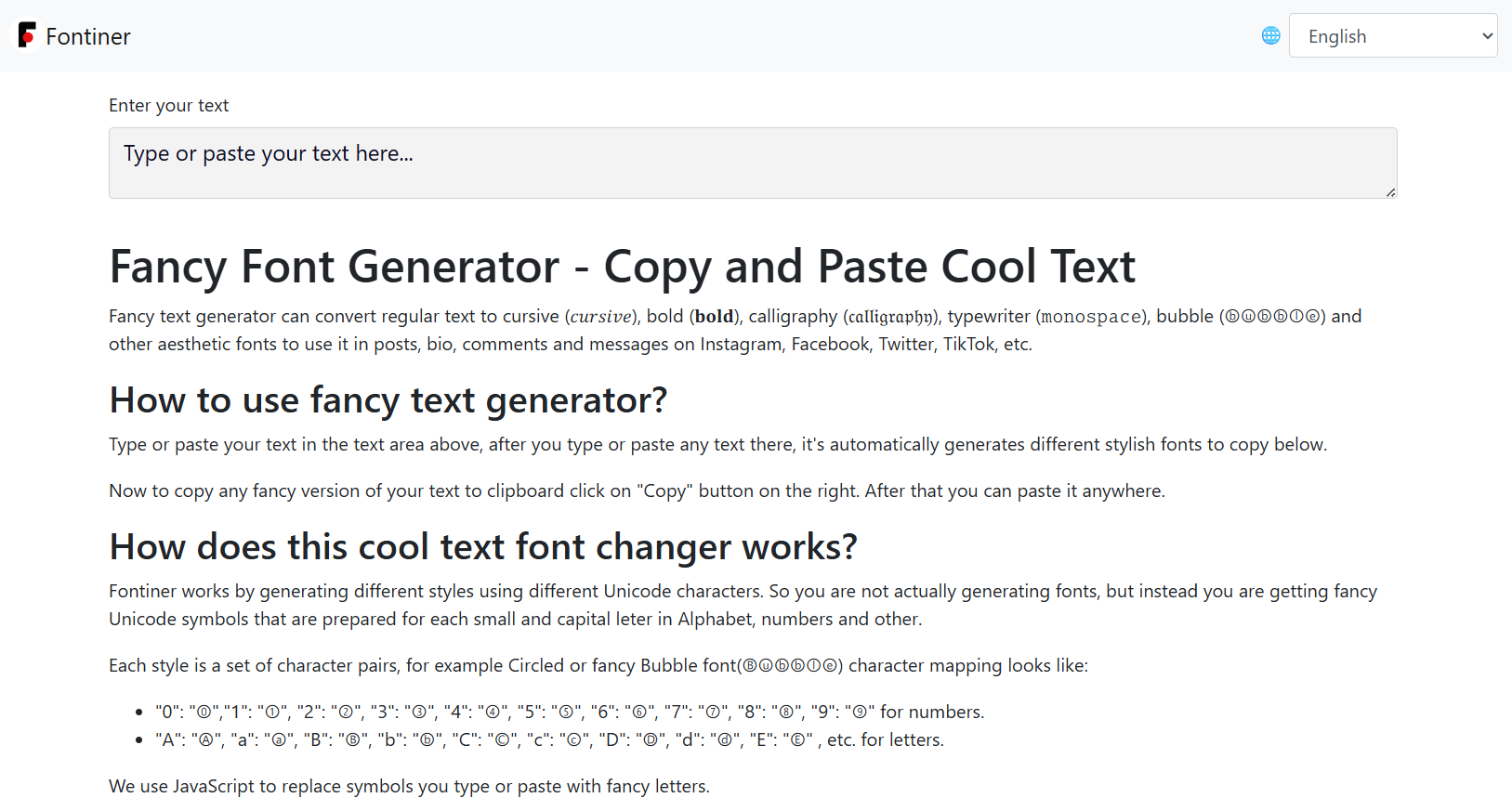Click the 'How does this cool text font changer works?' heading
1512x811 pixels.
pyautogui.click(x=483, y=547)
